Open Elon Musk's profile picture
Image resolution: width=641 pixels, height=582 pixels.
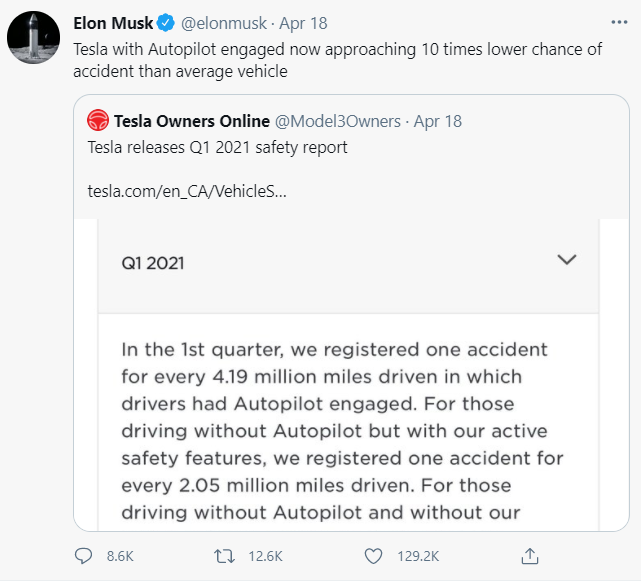(33, 41)
